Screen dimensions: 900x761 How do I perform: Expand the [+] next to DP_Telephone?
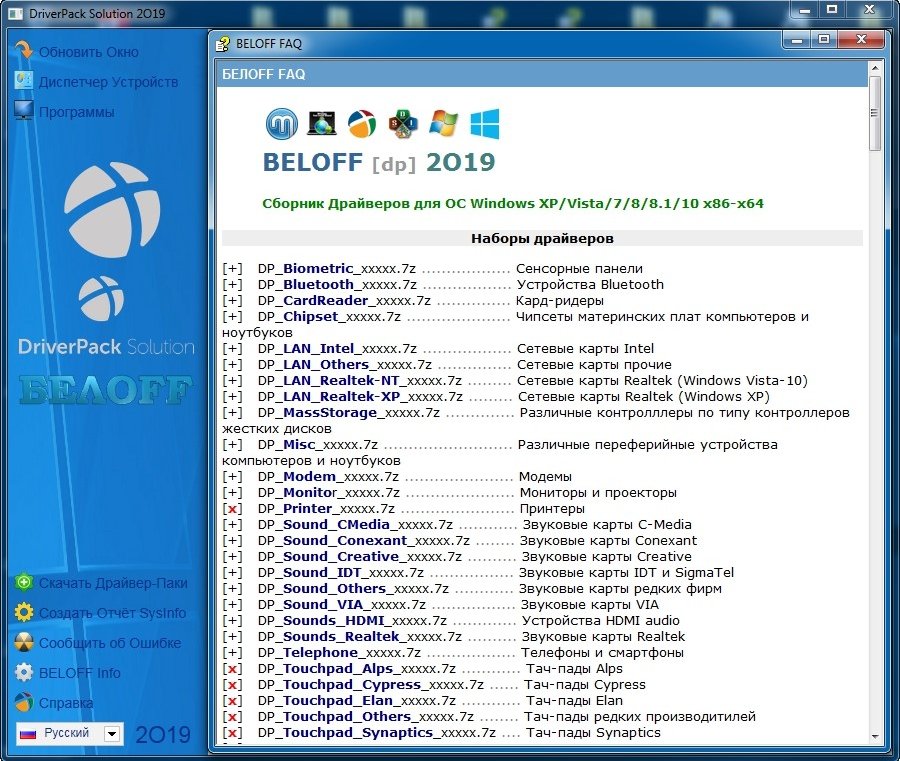pyautogui.click(x=232, y=653)
